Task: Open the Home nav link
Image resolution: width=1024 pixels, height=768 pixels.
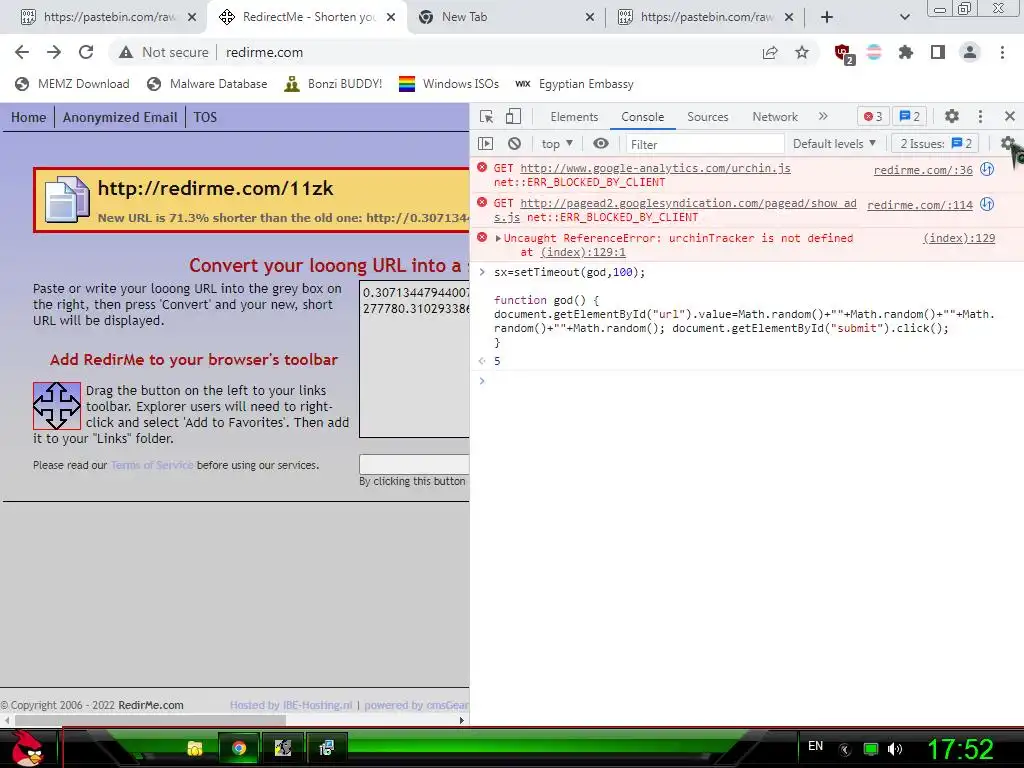Action: [29, 118]
